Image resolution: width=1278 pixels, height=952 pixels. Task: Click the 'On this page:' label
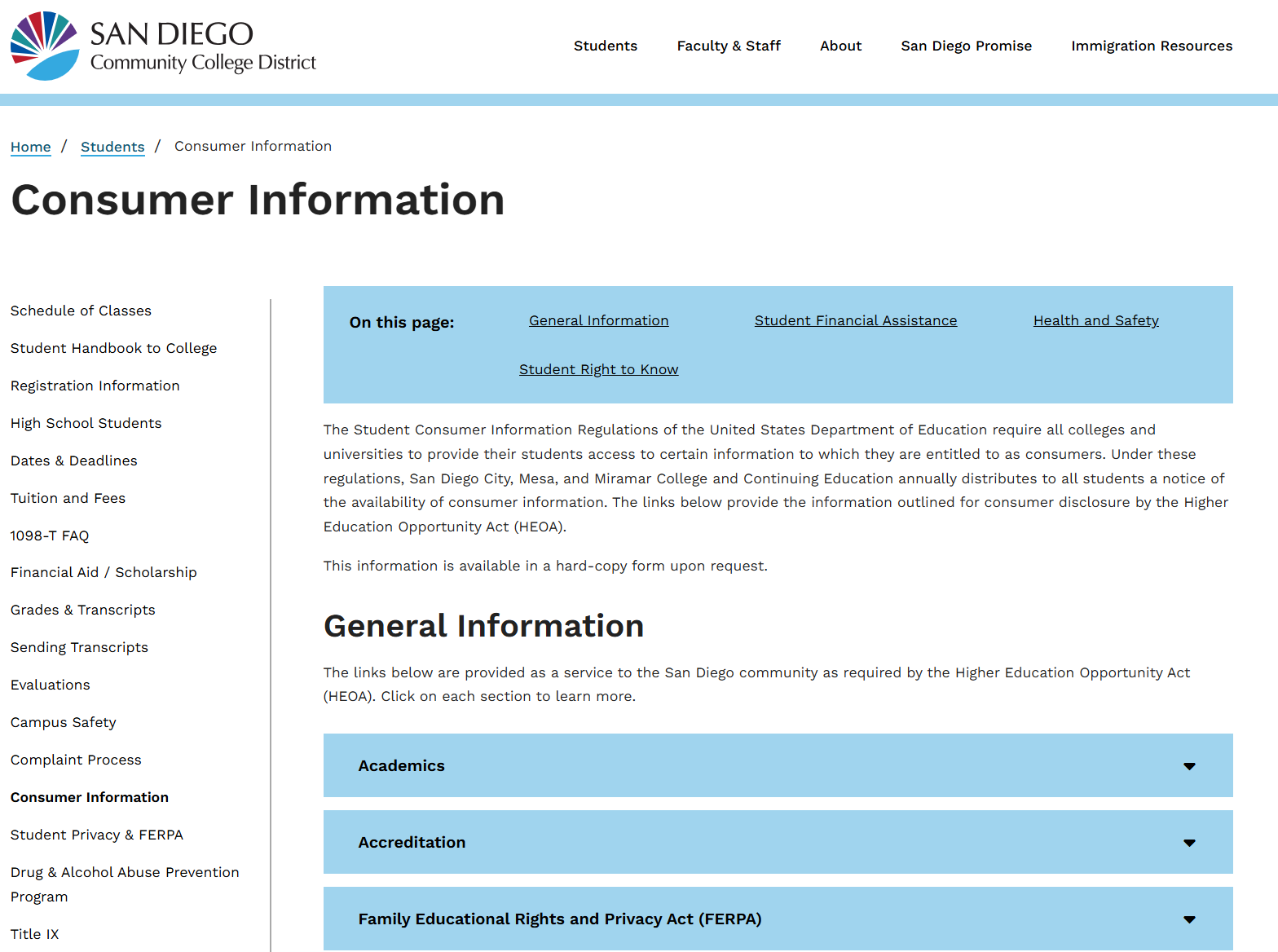(x=402, y=322)
